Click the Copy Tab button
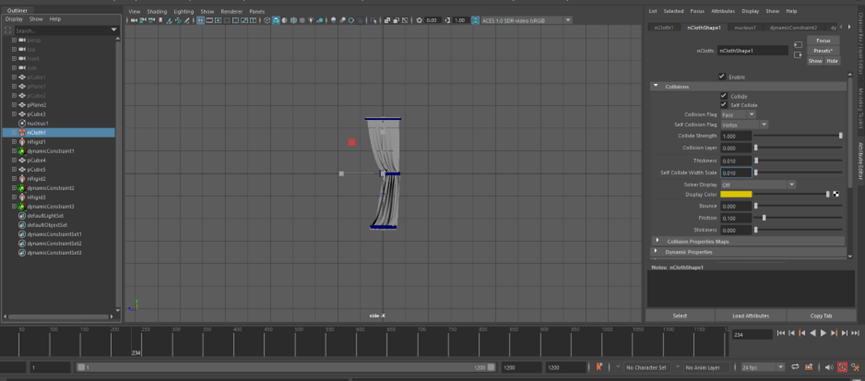Image resolution: width=865 pixels, height=381 pixels. click(822, 316)
